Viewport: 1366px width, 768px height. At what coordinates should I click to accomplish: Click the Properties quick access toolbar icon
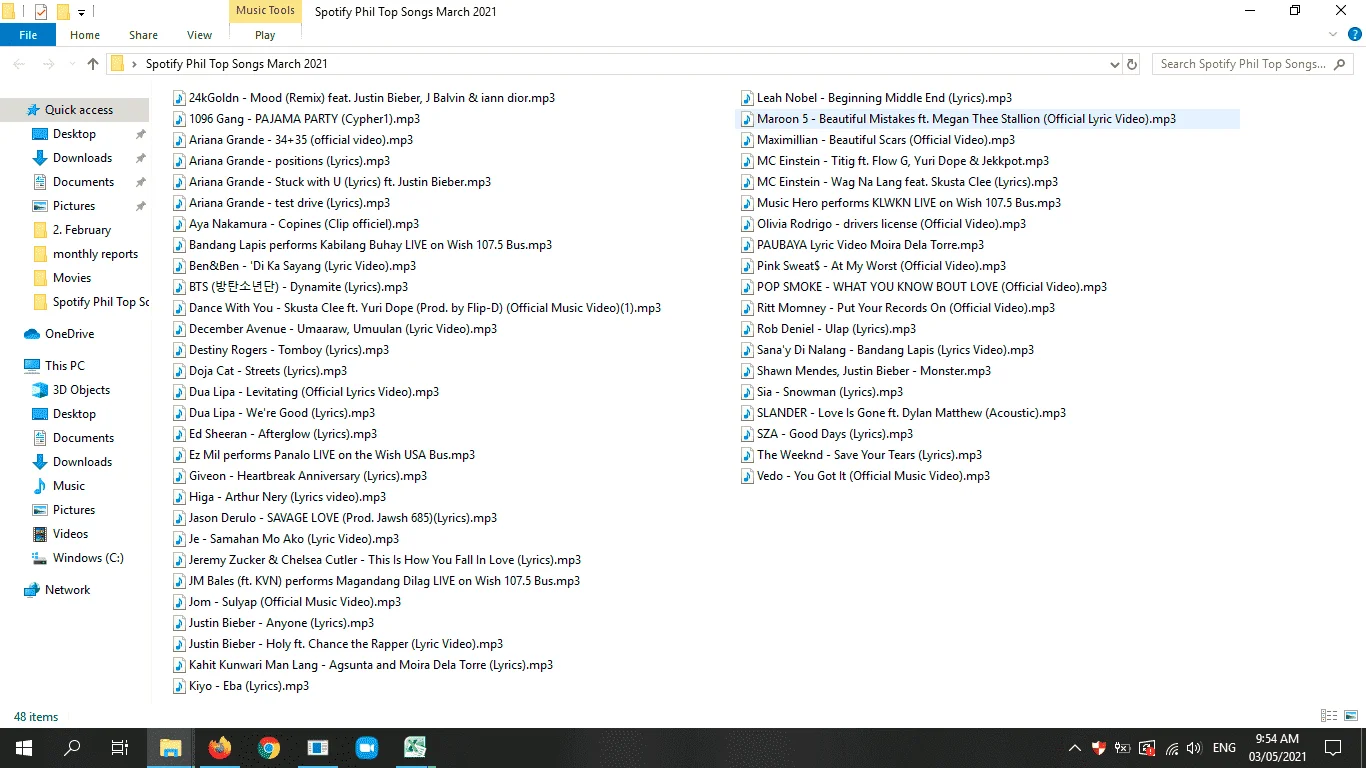click(41, 12)
